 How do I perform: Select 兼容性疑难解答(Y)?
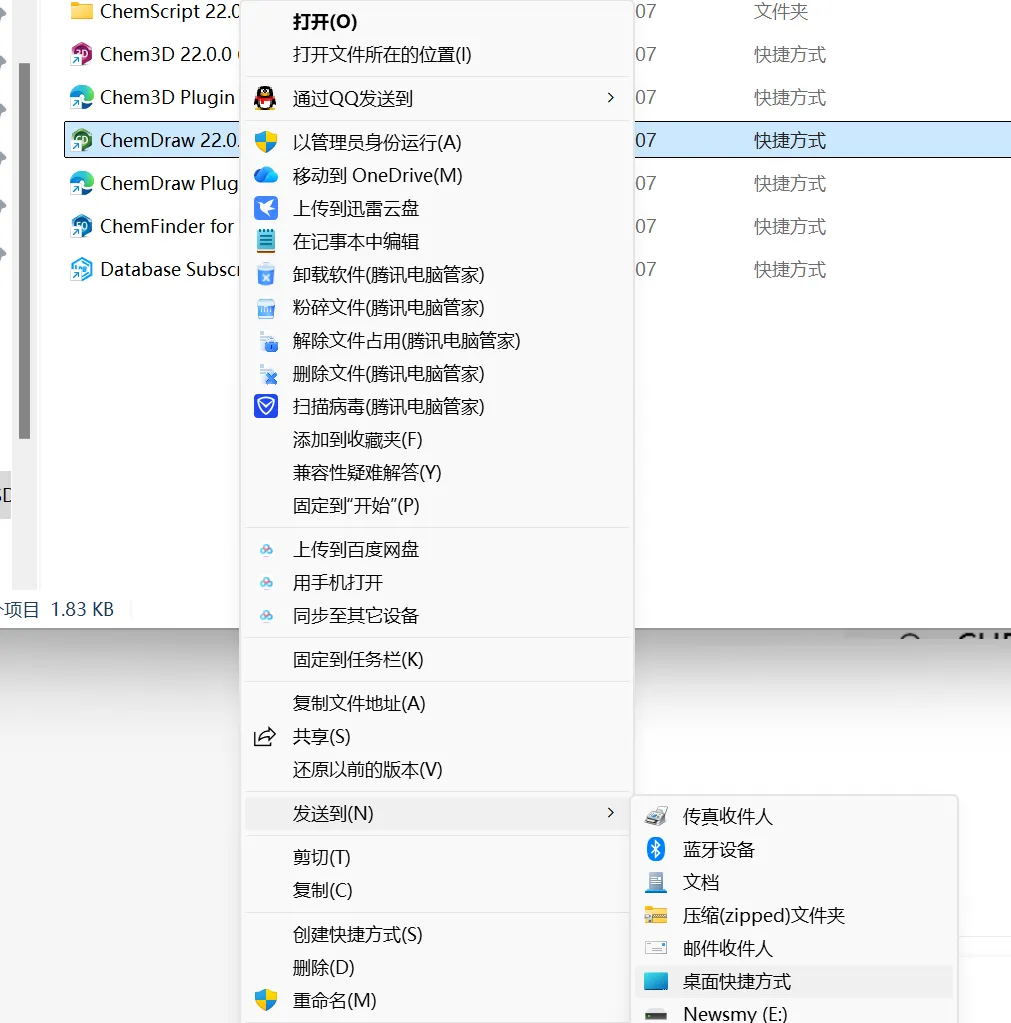[367, 472]
